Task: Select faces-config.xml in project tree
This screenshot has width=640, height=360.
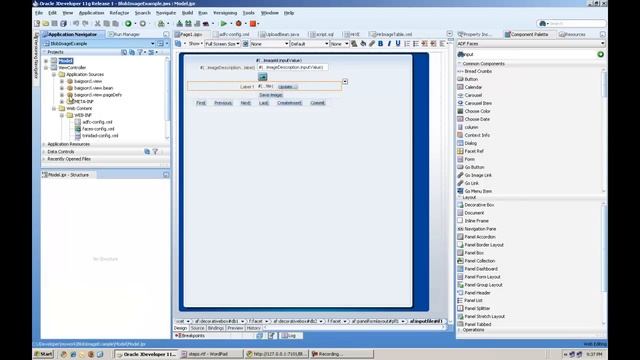Action: point(98,129)
